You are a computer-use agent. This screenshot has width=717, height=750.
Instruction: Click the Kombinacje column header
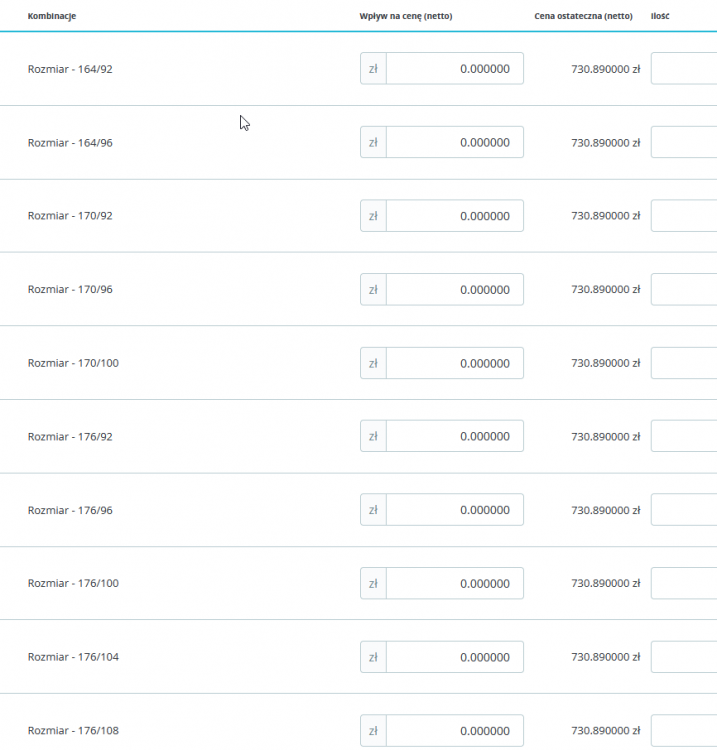pyautogui.click(x=52, y=17)
